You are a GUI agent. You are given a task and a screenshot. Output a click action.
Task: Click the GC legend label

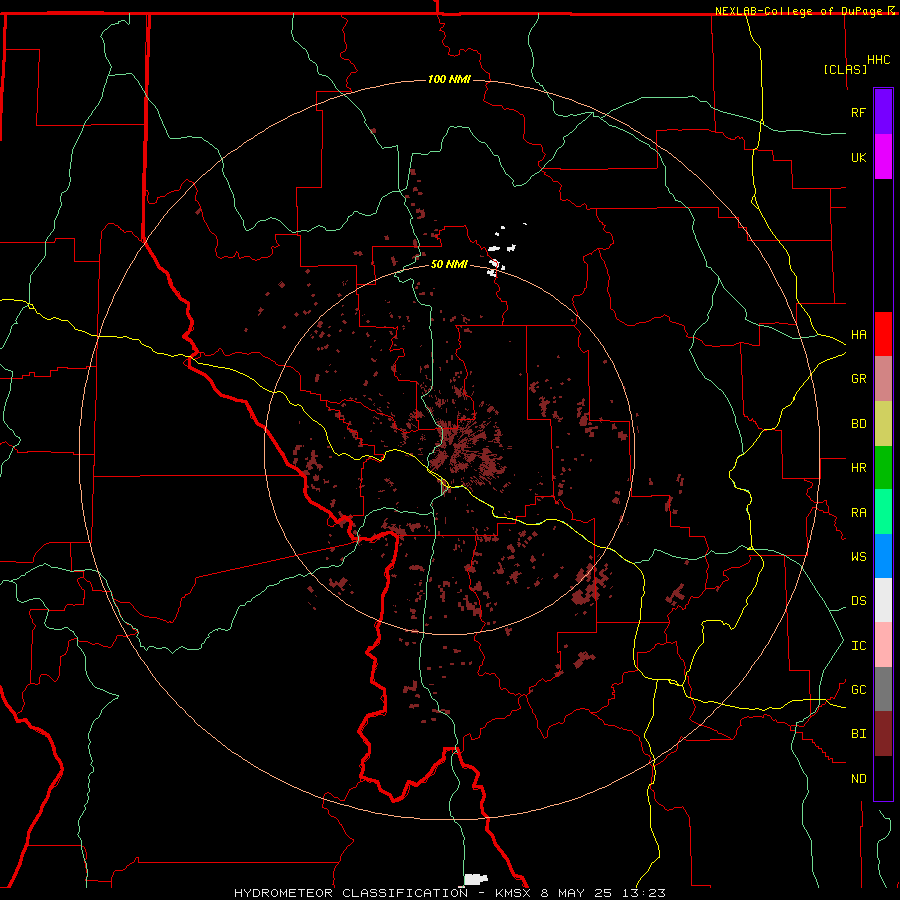pyautogui.click(x=858, y=690)
